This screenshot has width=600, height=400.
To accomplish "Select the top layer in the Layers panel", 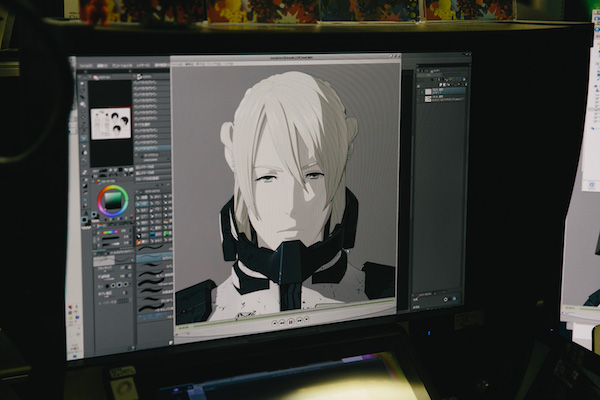I will [x=445, y=92].
